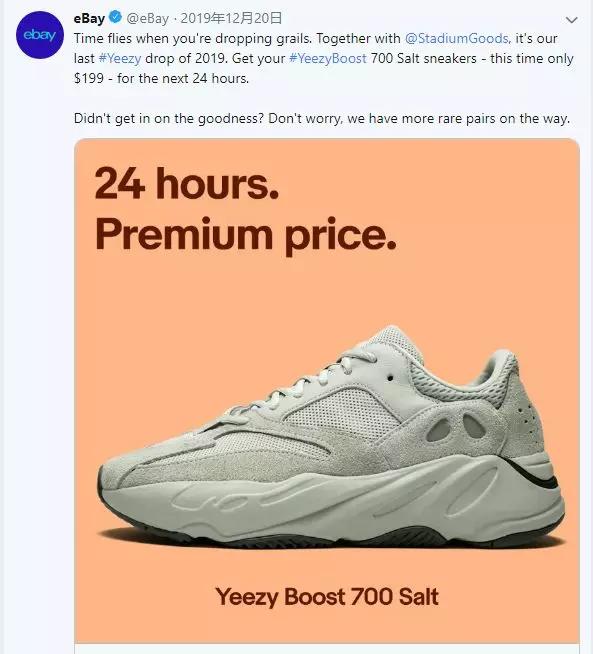Click the @eBay handle

[148, 18]
